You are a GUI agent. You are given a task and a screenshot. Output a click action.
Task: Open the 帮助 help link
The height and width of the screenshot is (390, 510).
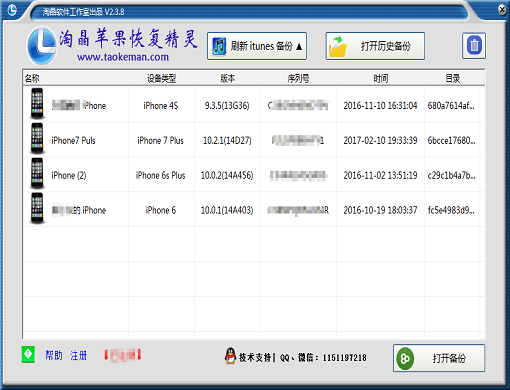pyautogui.click(x=54, y=355)
